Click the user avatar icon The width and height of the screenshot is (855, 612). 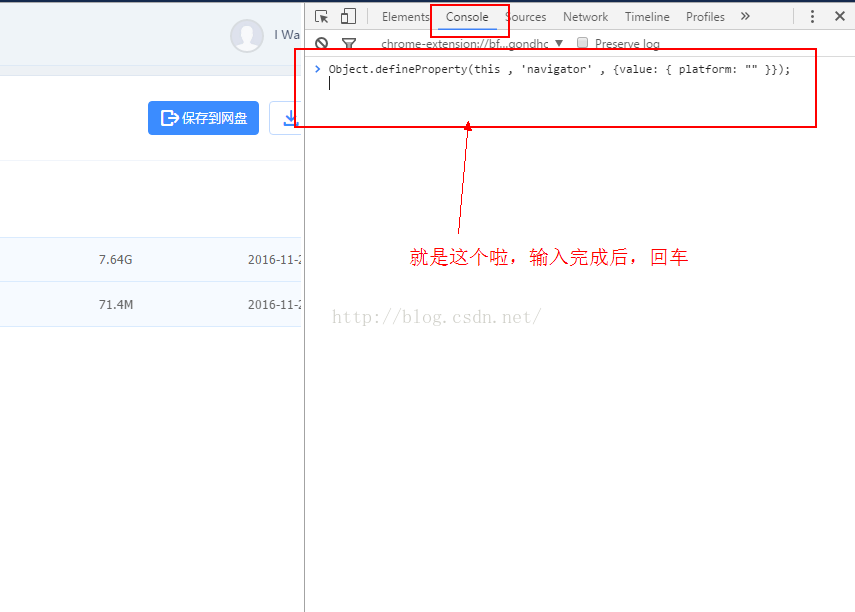tap(247, 35)
